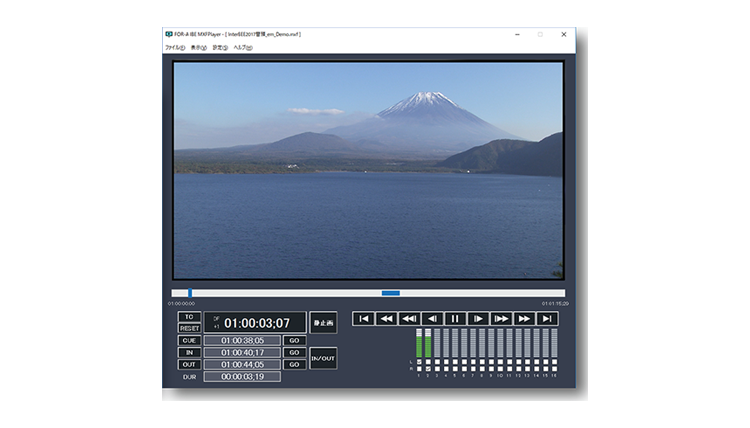This screenshot has width=750, height=428.
Task: Jump to the start of the clip
Action: pyautogui.click(x=364, y=319)
